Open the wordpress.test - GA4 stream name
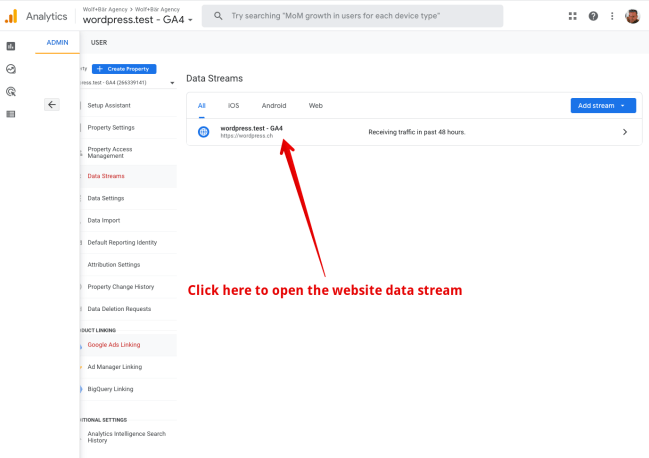Viewport: 649px width, 458px height. pyautogui.click(x=251, y=128)
